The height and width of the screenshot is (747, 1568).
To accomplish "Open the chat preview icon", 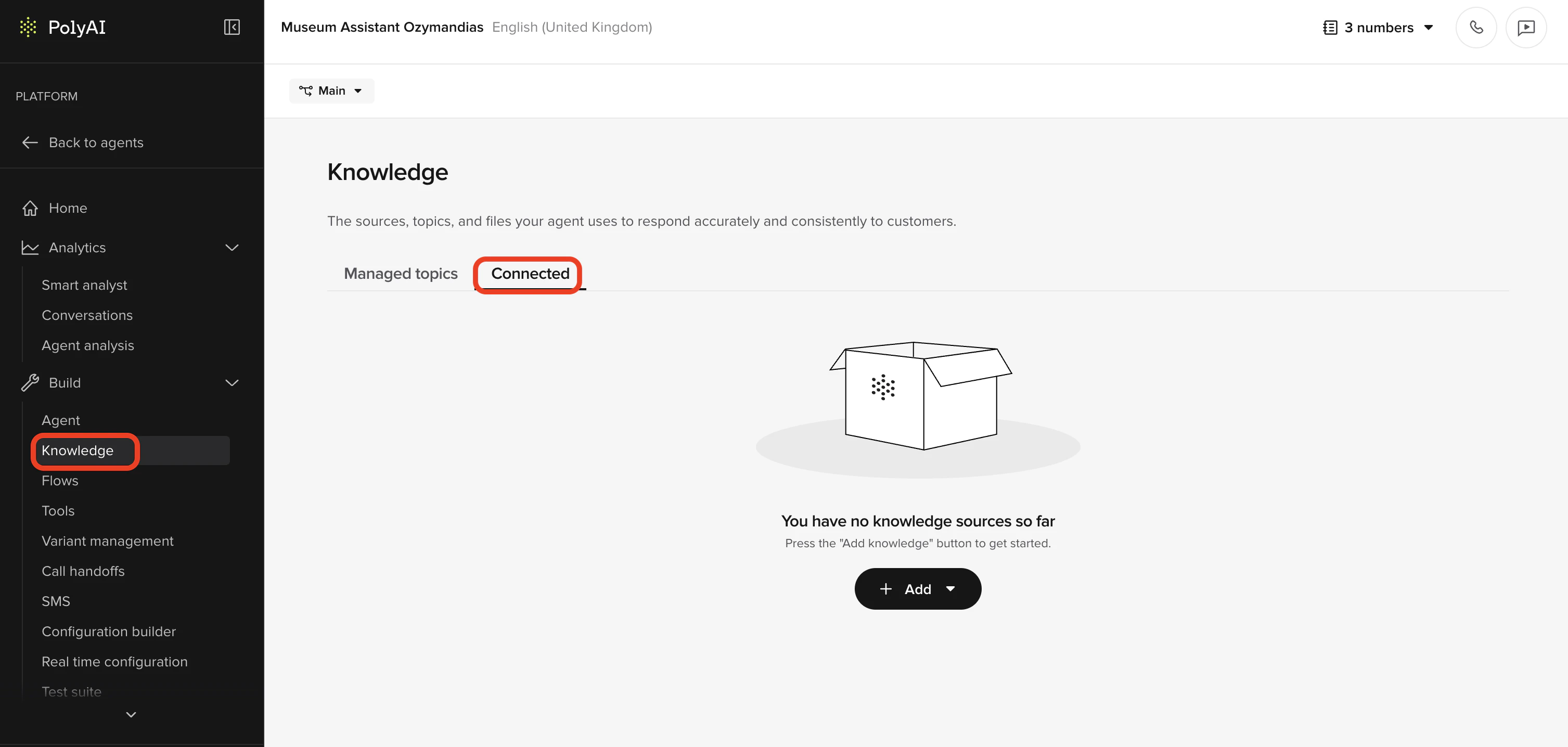I will 1525,28.
